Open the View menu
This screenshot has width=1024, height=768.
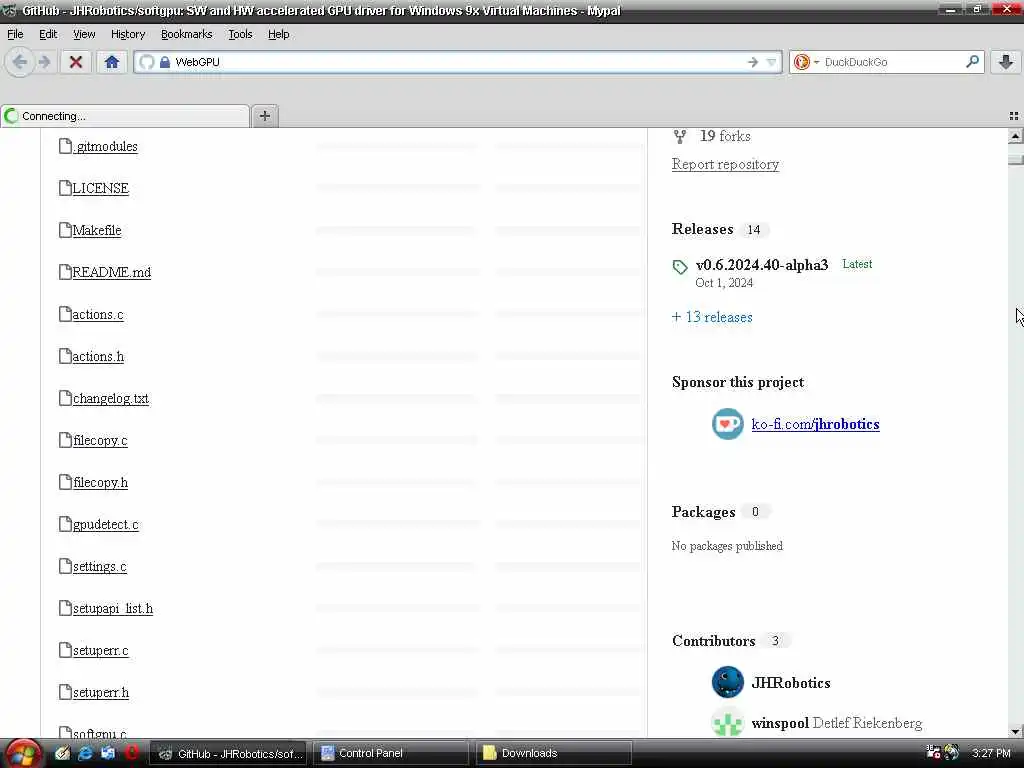pos(84,34)
